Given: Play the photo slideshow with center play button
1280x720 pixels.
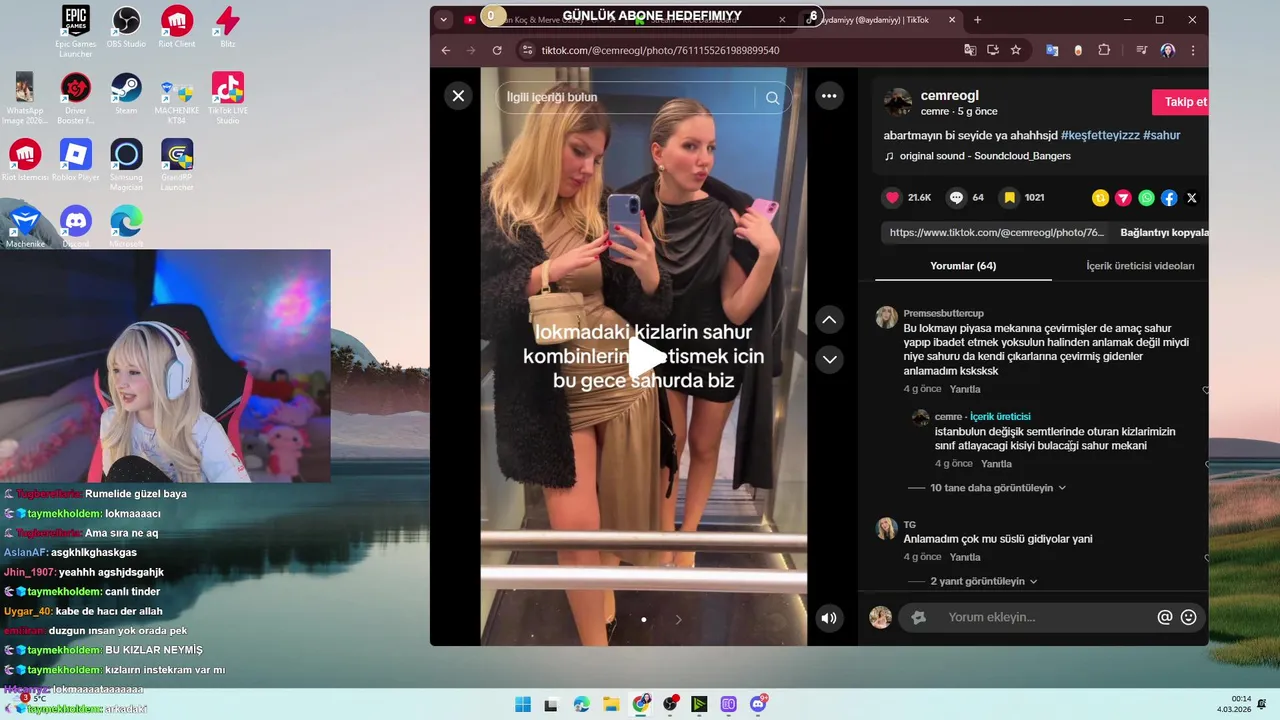Looking at the screenshot, I should [x=647, y=359].
